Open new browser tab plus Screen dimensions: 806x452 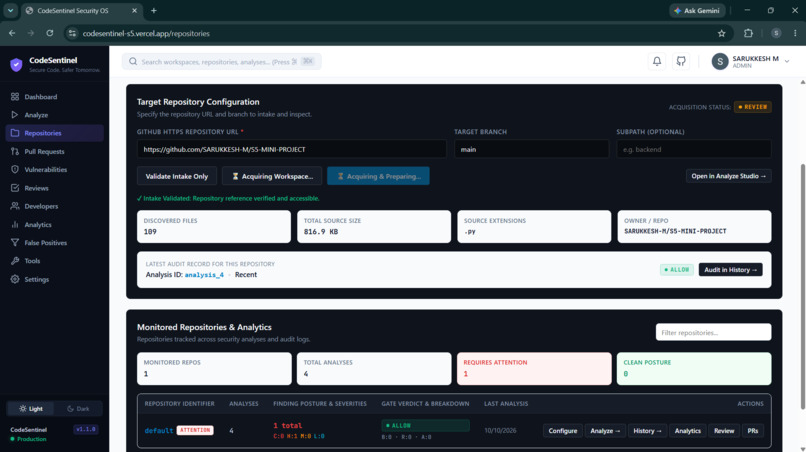point(154,10)
